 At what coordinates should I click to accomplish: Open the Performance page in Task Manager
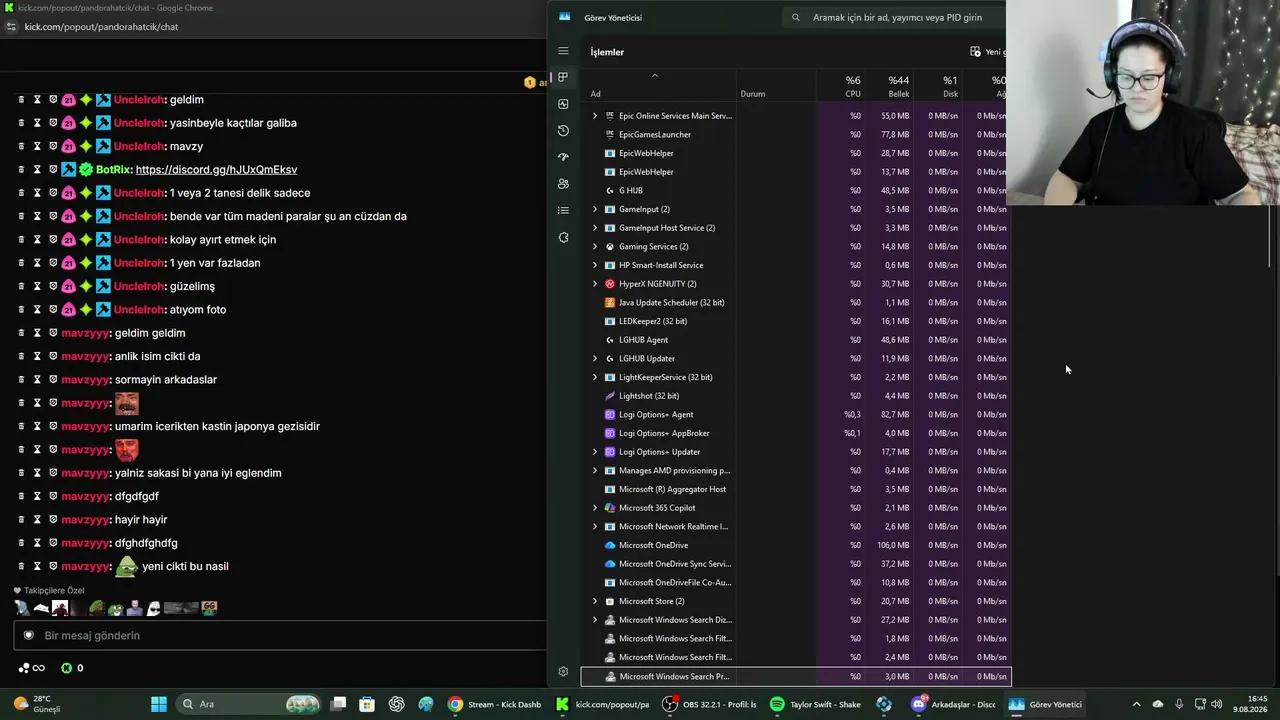[x=563, y=104]
